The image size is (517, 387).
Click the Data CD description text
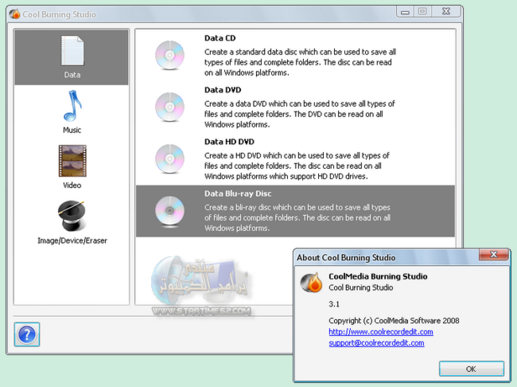(x=300, y=62)
